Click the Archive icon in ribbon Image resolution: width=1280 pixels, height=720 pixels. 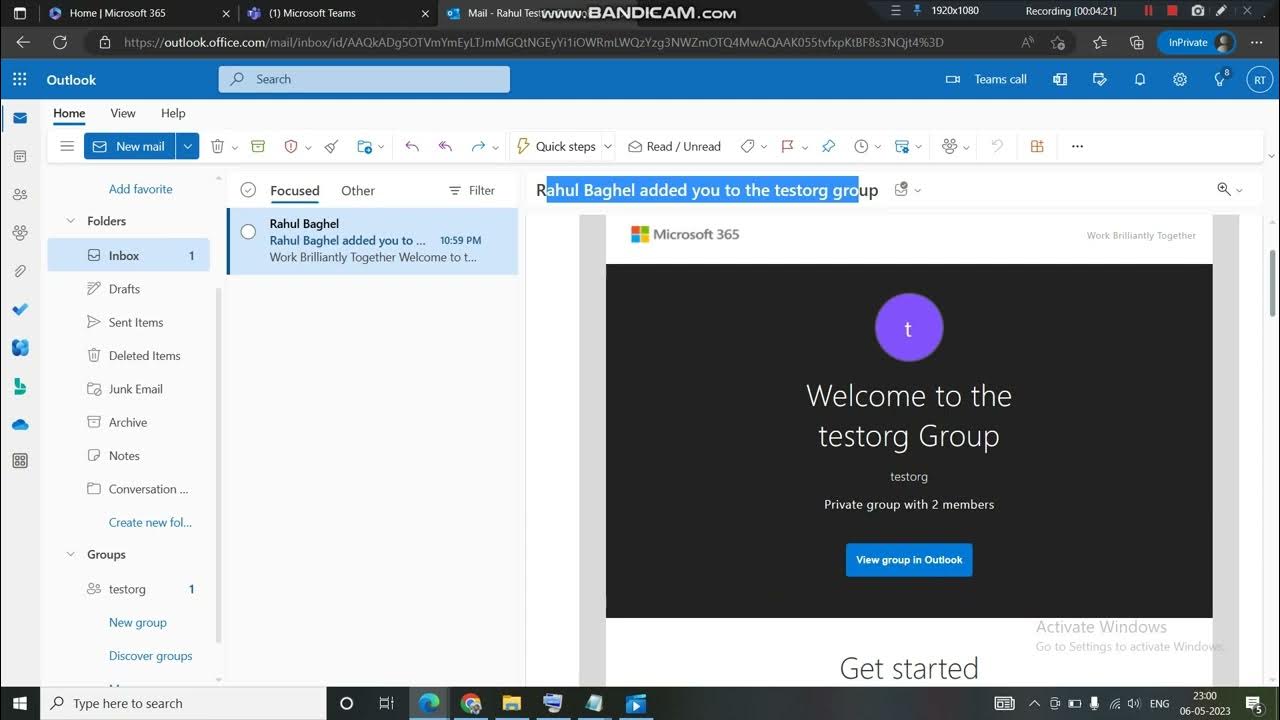(258, 146)
